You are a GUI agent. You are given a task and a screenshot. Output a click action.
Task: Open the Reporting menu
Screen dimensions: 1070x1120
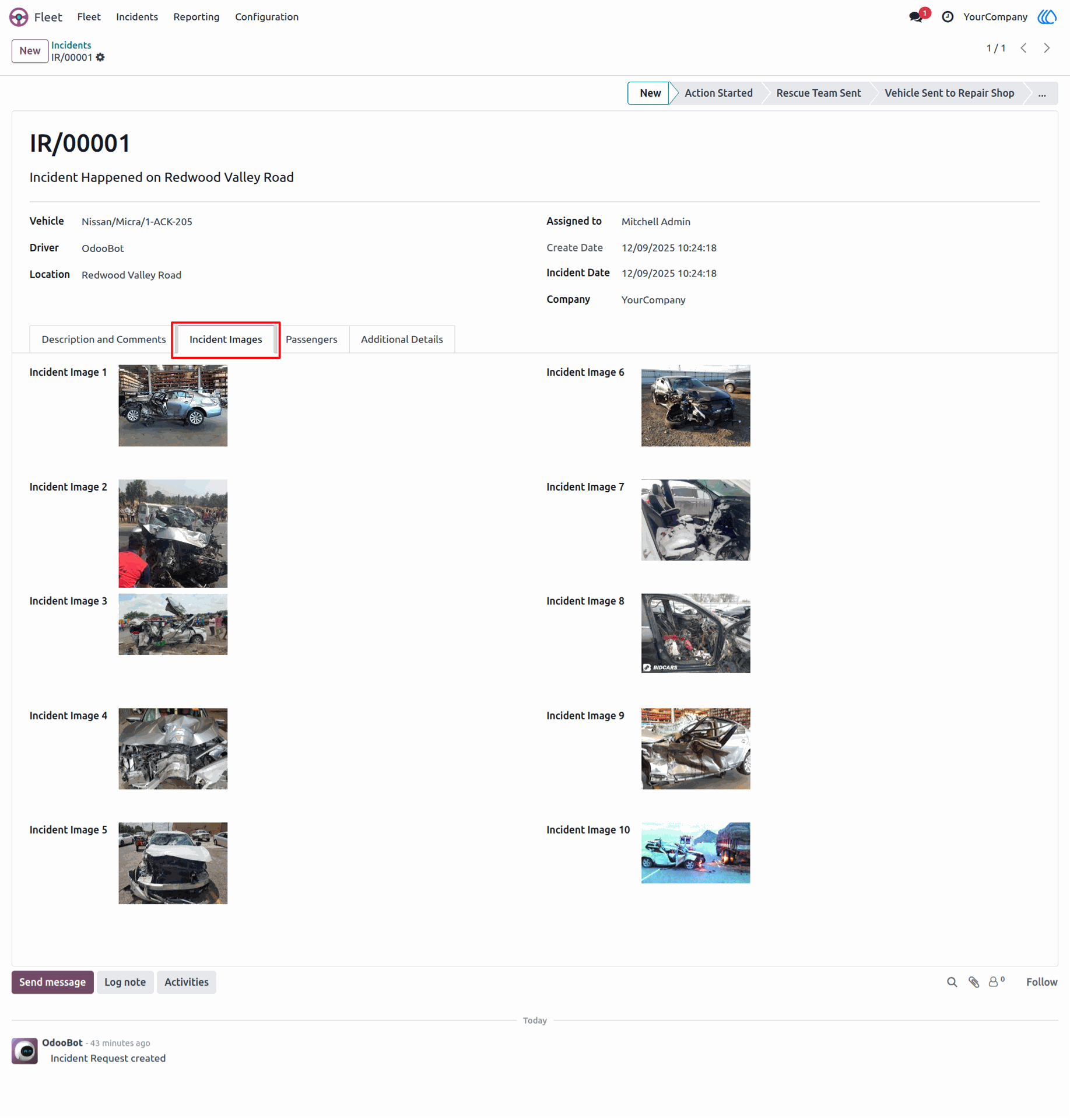(197, 17)
